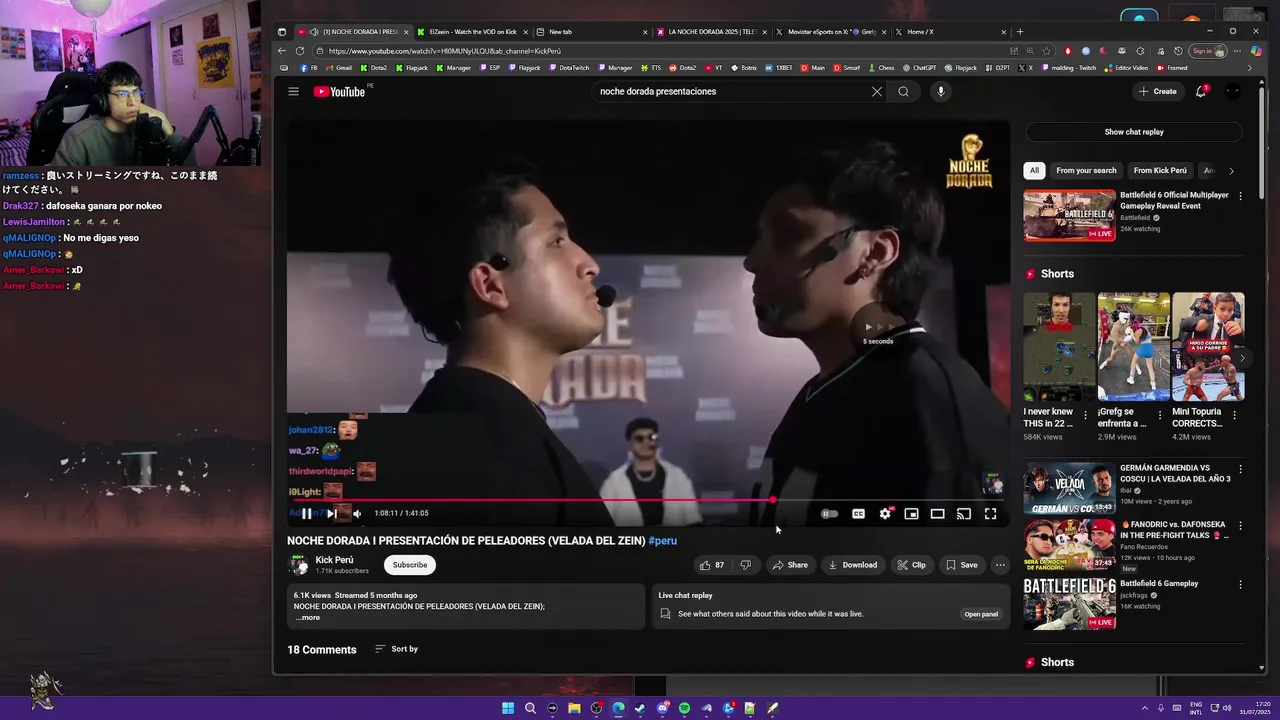1280x720 pixels.
Task: Switch to the ElZeein Kick VOD tab
Action: pos(472,32)
